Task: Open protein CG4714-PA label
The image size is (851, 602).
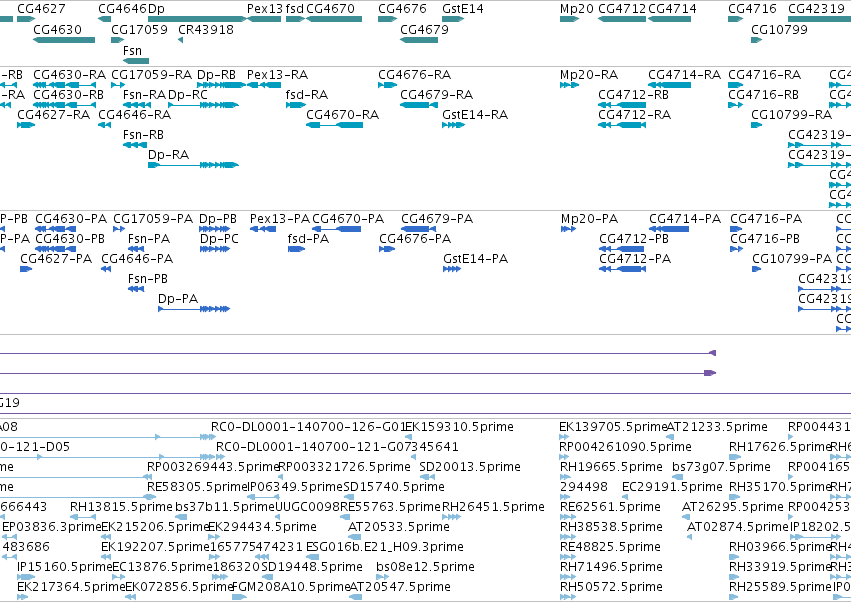Action: (685, 219)
